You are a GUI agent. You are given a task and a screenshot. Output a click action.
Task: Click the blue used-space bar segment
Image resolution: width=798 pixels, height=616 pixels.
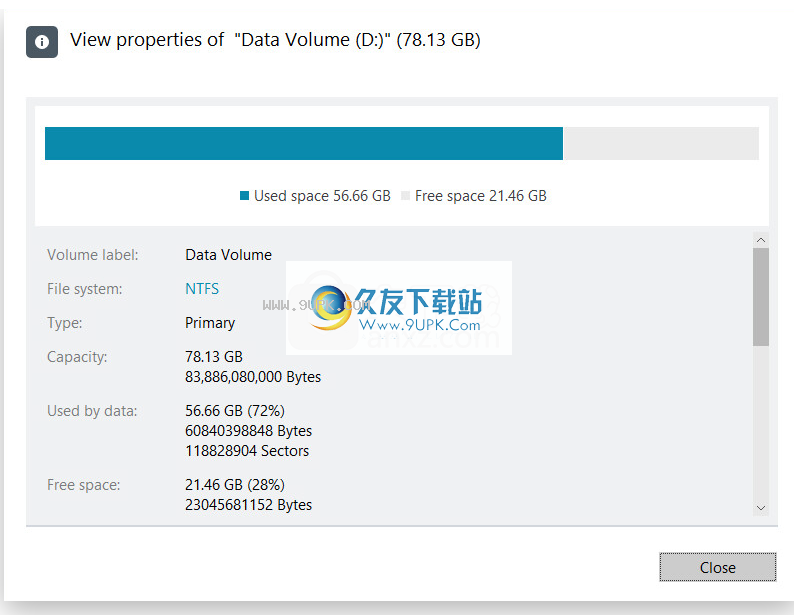304,144
